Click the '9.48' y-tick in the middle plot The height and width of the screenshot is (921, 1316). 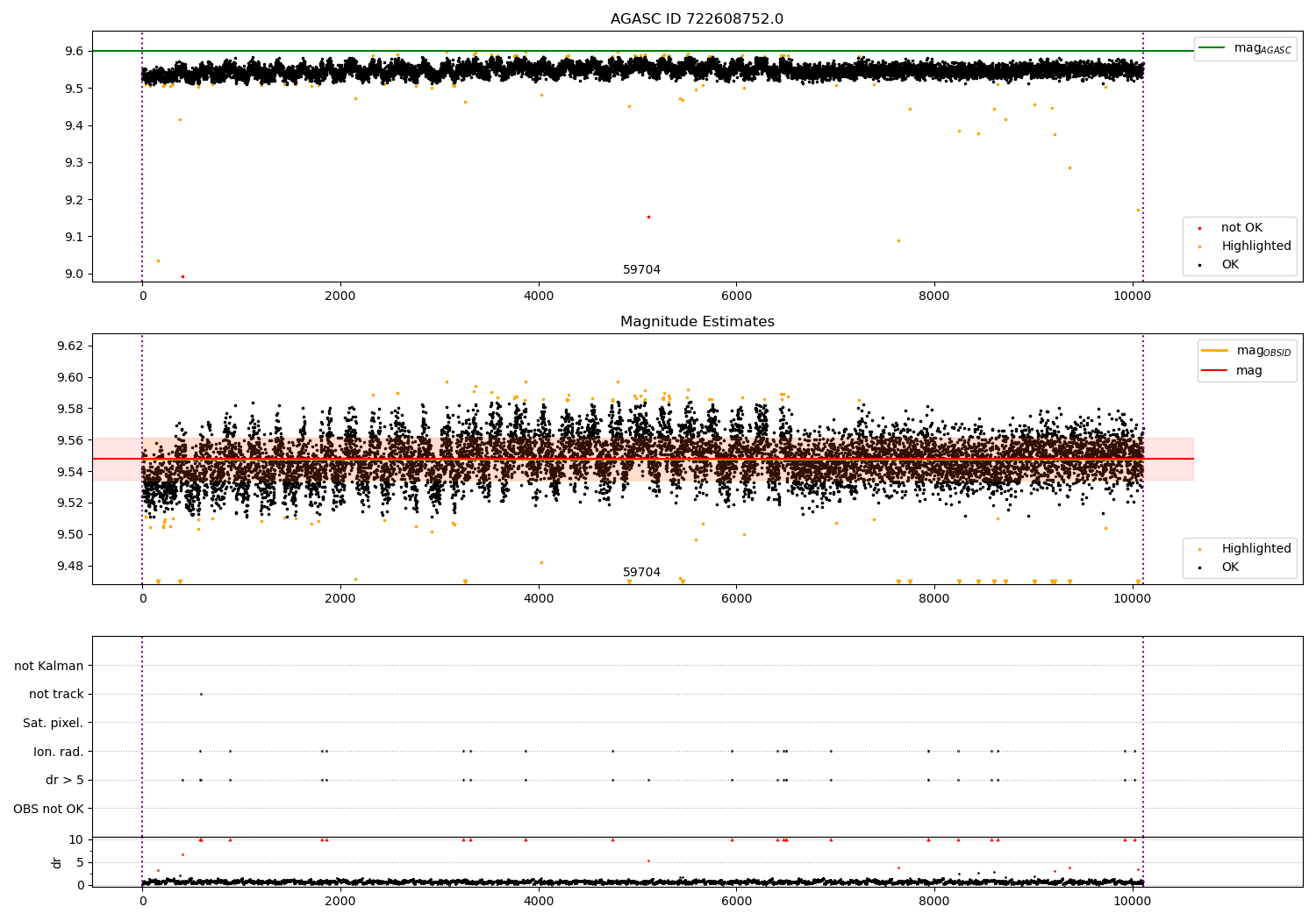(71, 566)
